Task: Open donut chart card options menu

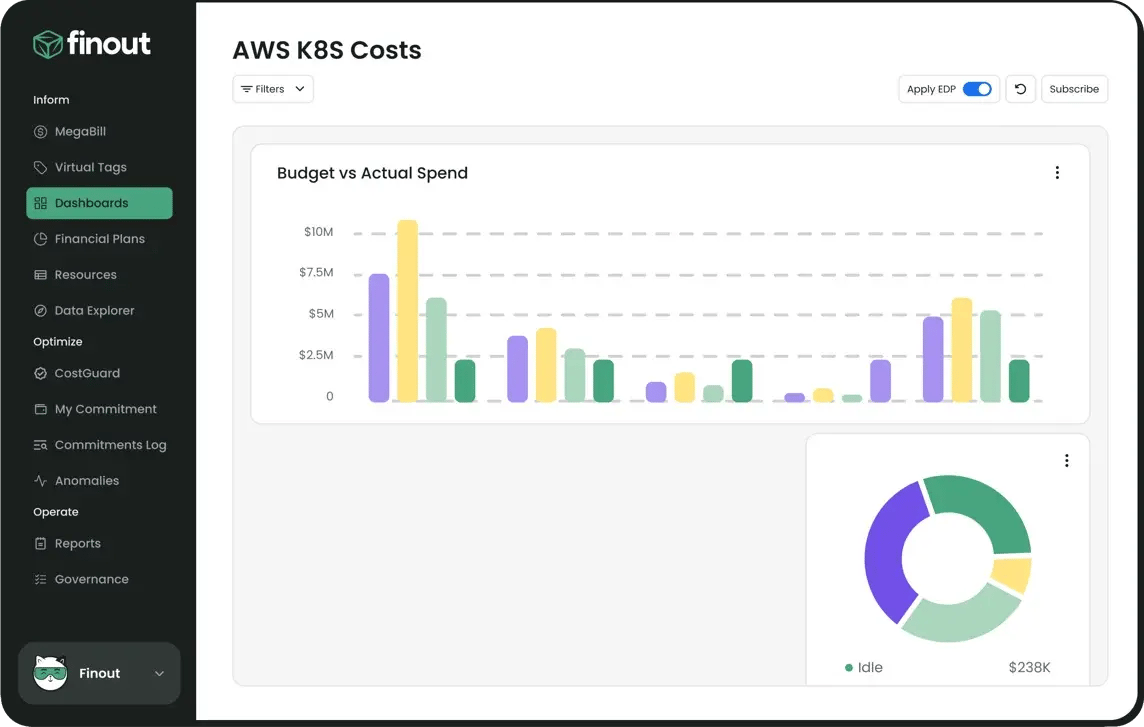Action: (x=1067, y=461)
